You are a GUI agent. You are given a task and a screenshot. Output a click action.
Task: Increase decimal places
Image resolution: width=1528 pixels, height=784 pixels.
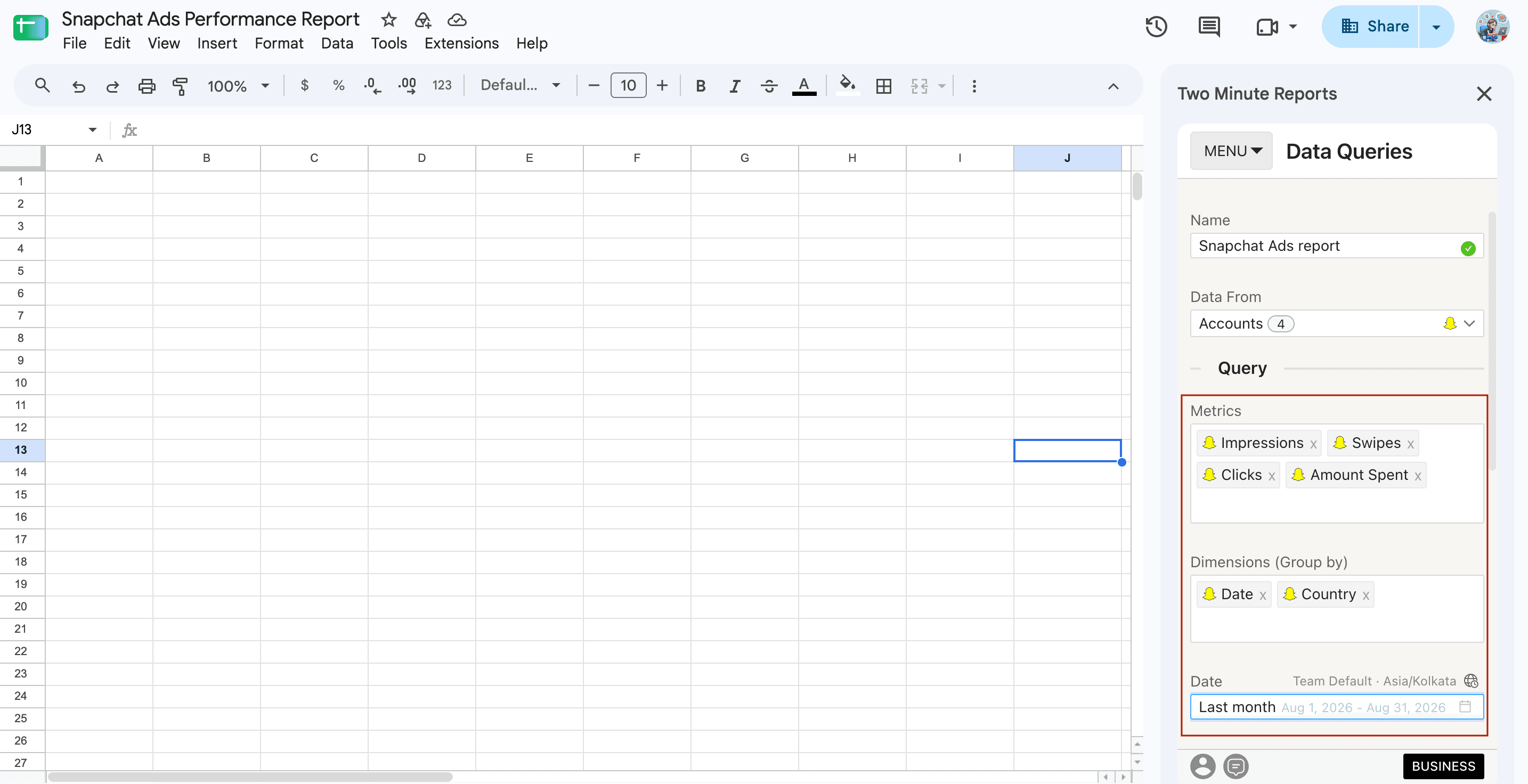pyautogui.click(x=407, y=86)
